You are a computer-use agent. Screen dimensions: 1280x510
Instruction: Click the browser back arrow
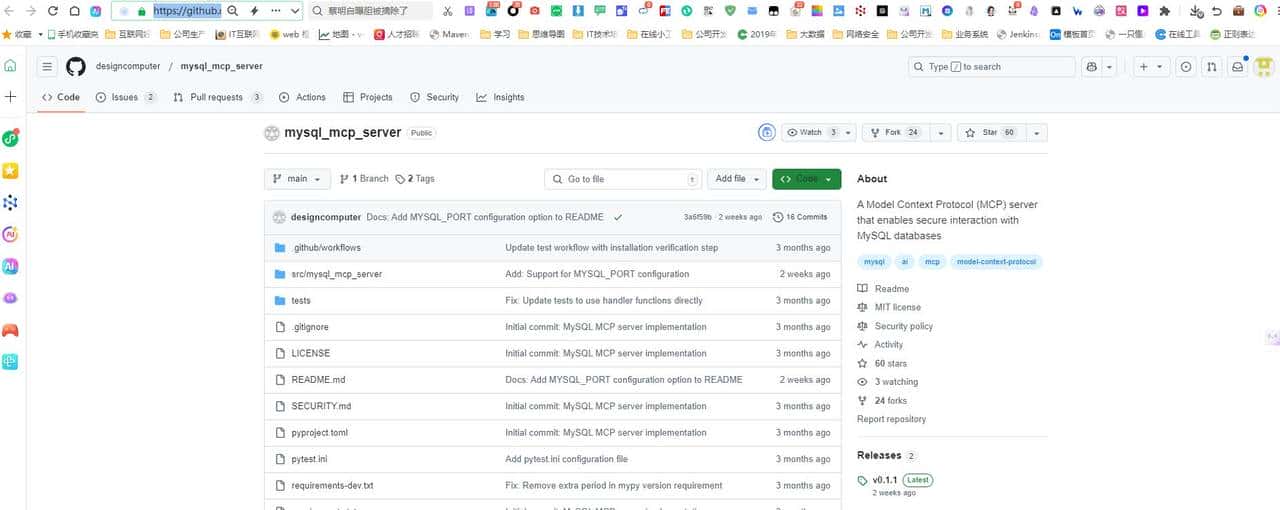pos(9,11)
